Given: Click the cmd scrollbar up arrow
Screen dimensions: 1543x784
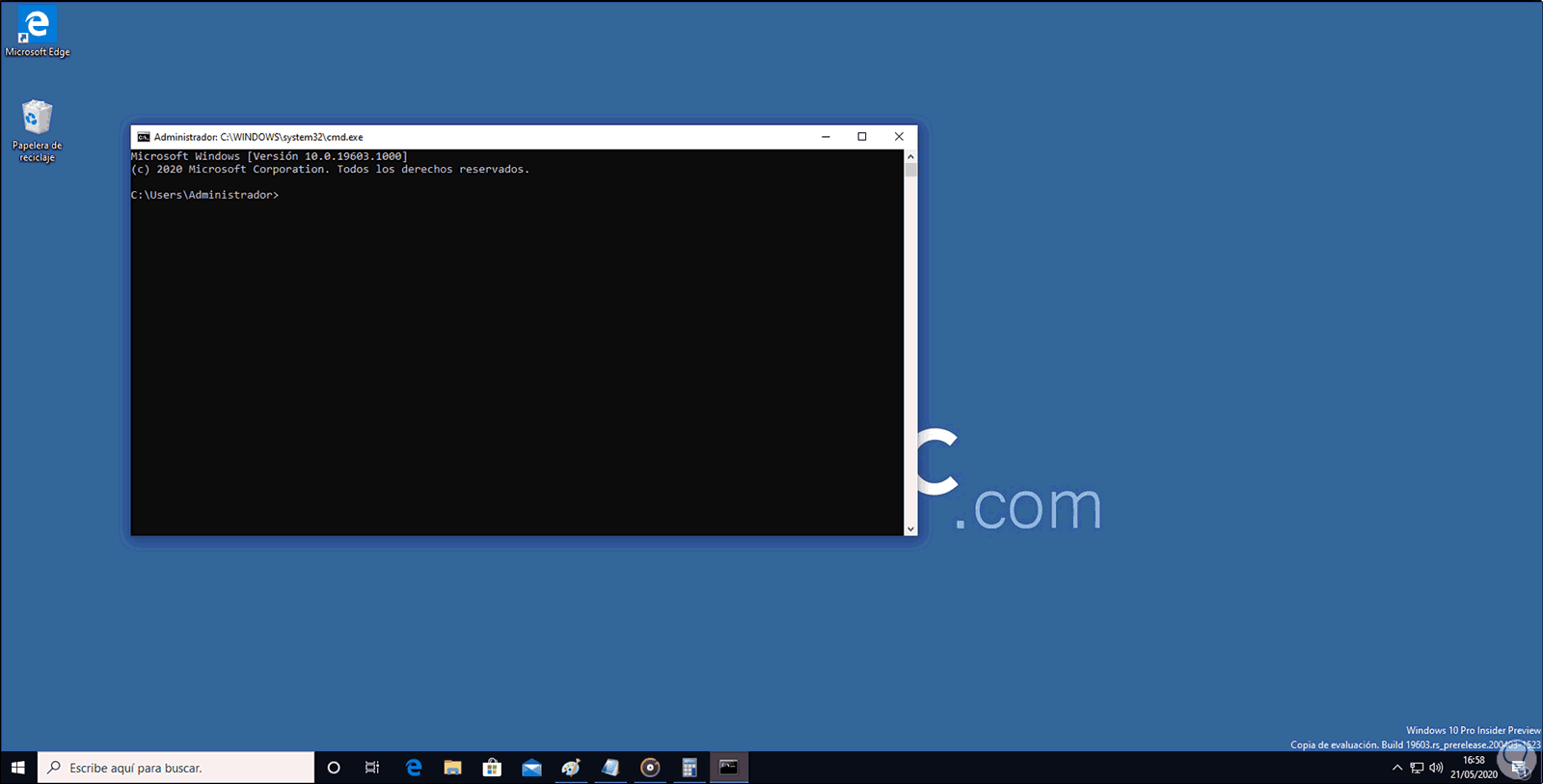Looking at the screenshot, I should coord(910,156).
